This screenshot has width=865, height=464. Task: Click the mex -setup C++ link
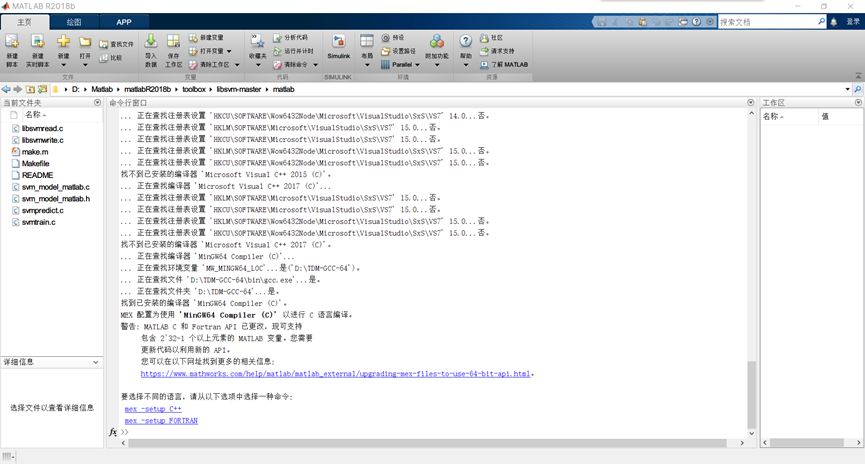153,409
